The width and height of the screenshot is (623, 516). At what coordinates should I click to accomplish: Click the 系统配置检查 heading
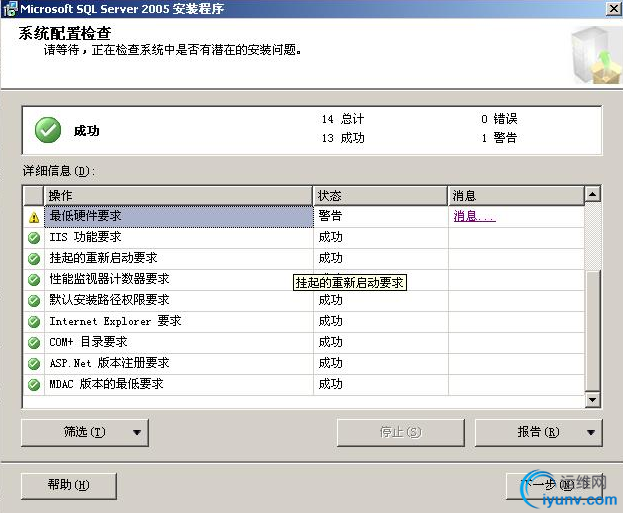tap(65, 33)
